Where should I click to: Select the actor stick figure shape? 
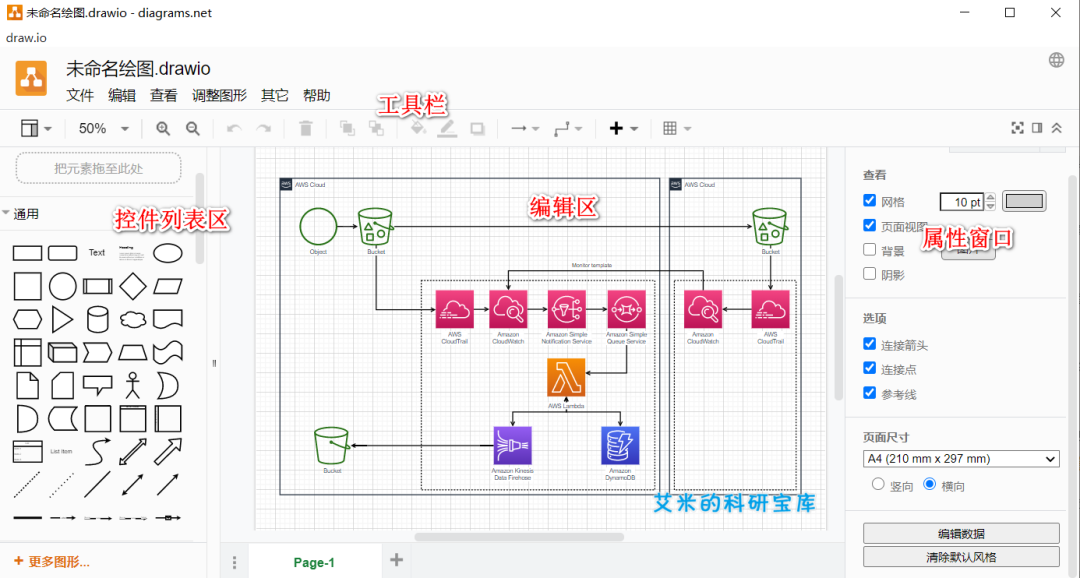click(x=132, y=383)
